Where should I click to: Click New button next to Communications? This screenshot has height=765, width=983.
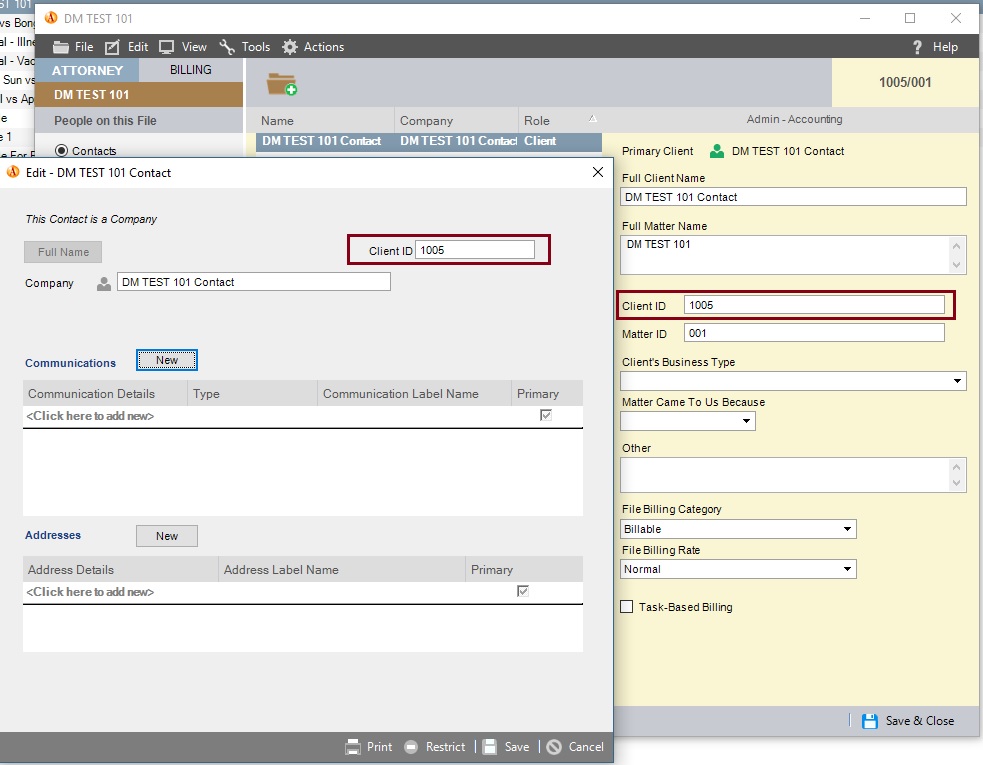(167, 361)
